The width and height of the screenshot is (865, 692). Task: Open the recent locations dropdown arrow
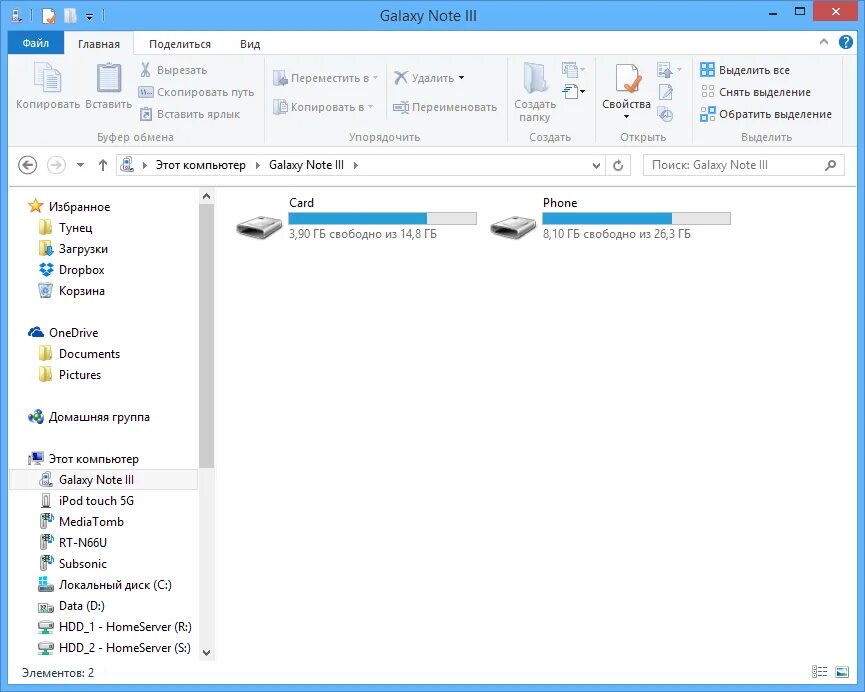pos(81,165)
